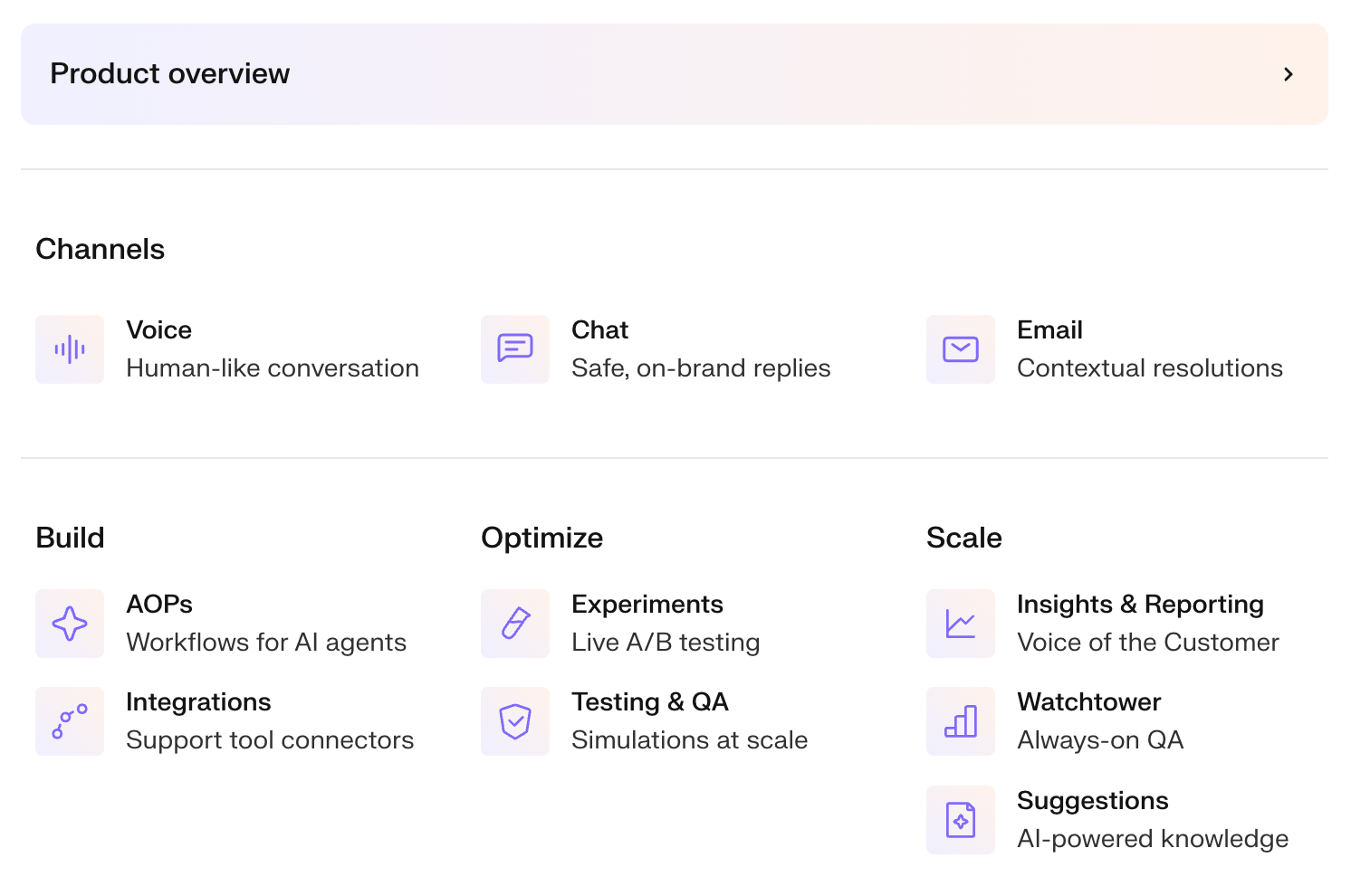Viewport: 1351px width, 896px height.
Task: Click the Voice waveform icon
Action: tap(70, 349)
